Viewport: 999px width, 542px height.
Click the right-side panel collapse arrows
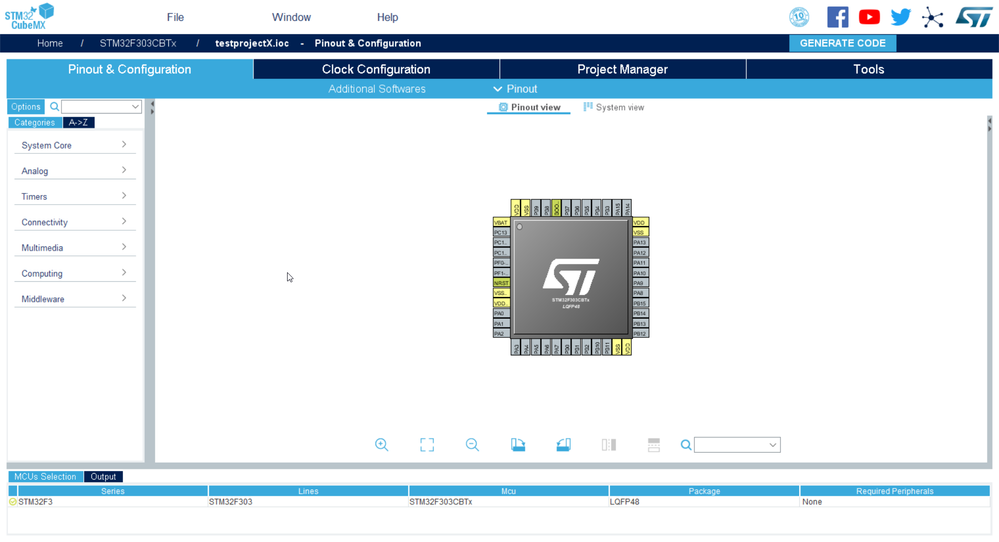tap(989, 124)
